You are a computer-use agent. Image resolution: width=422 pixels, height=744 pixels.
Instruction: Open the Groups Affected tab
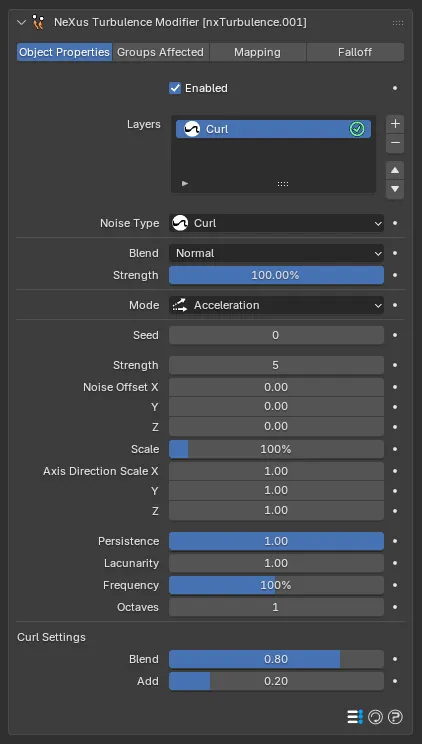point(160,52)
